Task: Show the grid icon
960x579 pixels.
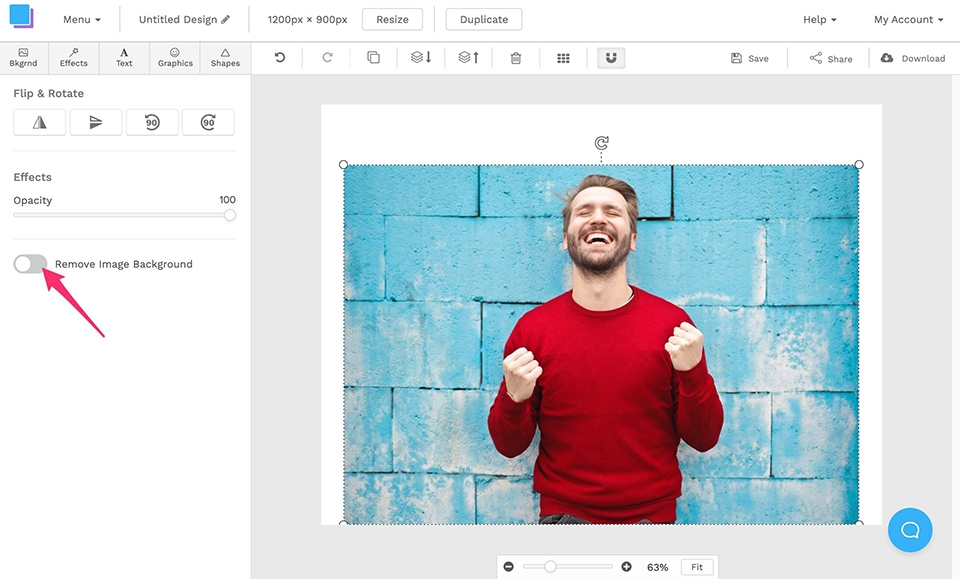Action: coord(563,58)
